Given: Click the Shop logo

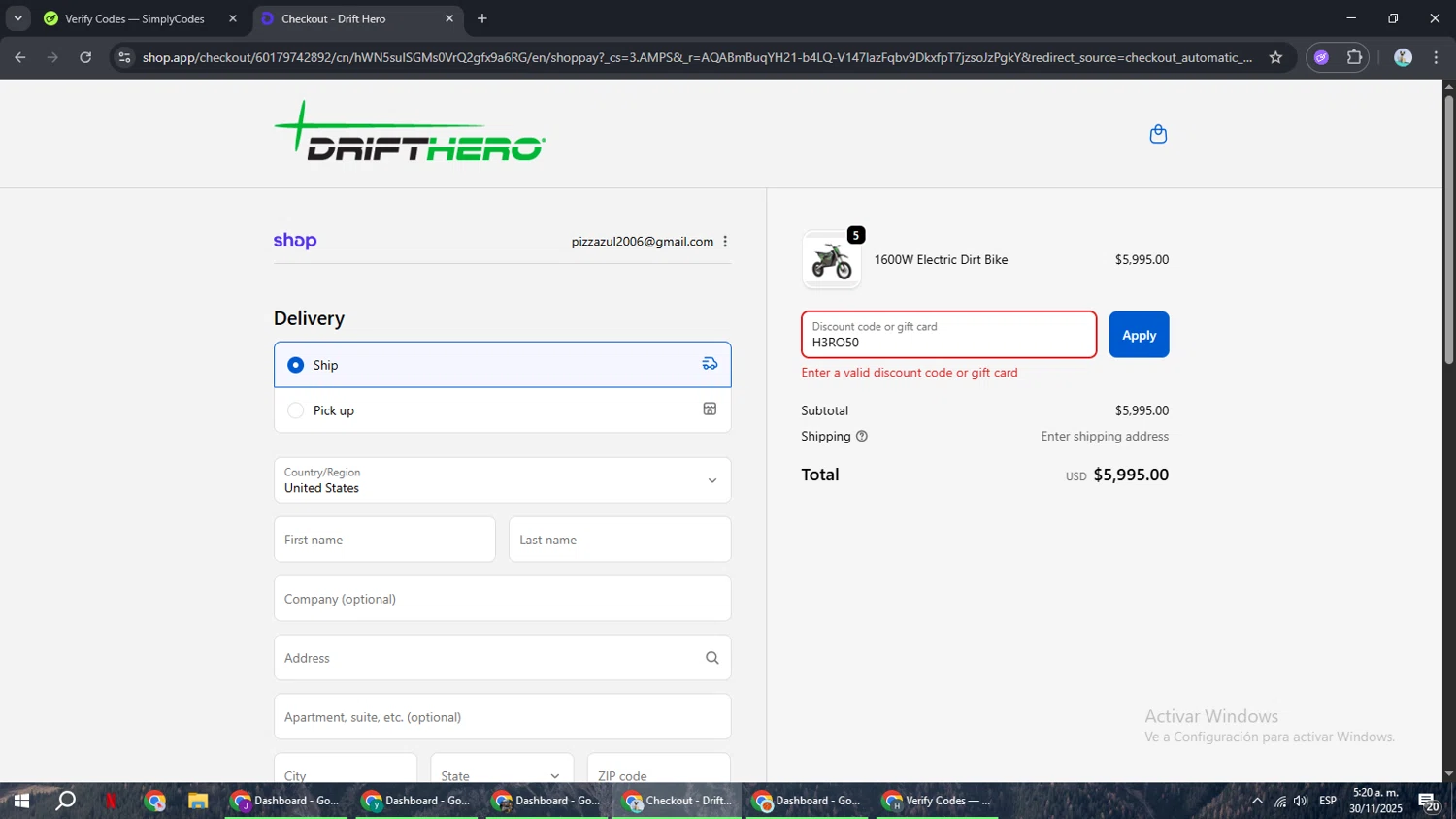Looking at the screenshot, I should click(x=295, y=241).
